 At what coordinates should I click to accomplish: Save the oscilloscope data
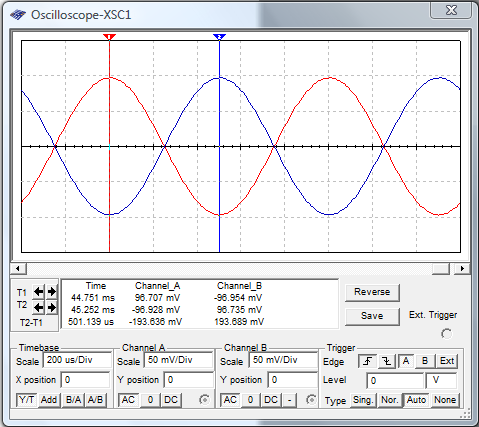coord(372,316)
